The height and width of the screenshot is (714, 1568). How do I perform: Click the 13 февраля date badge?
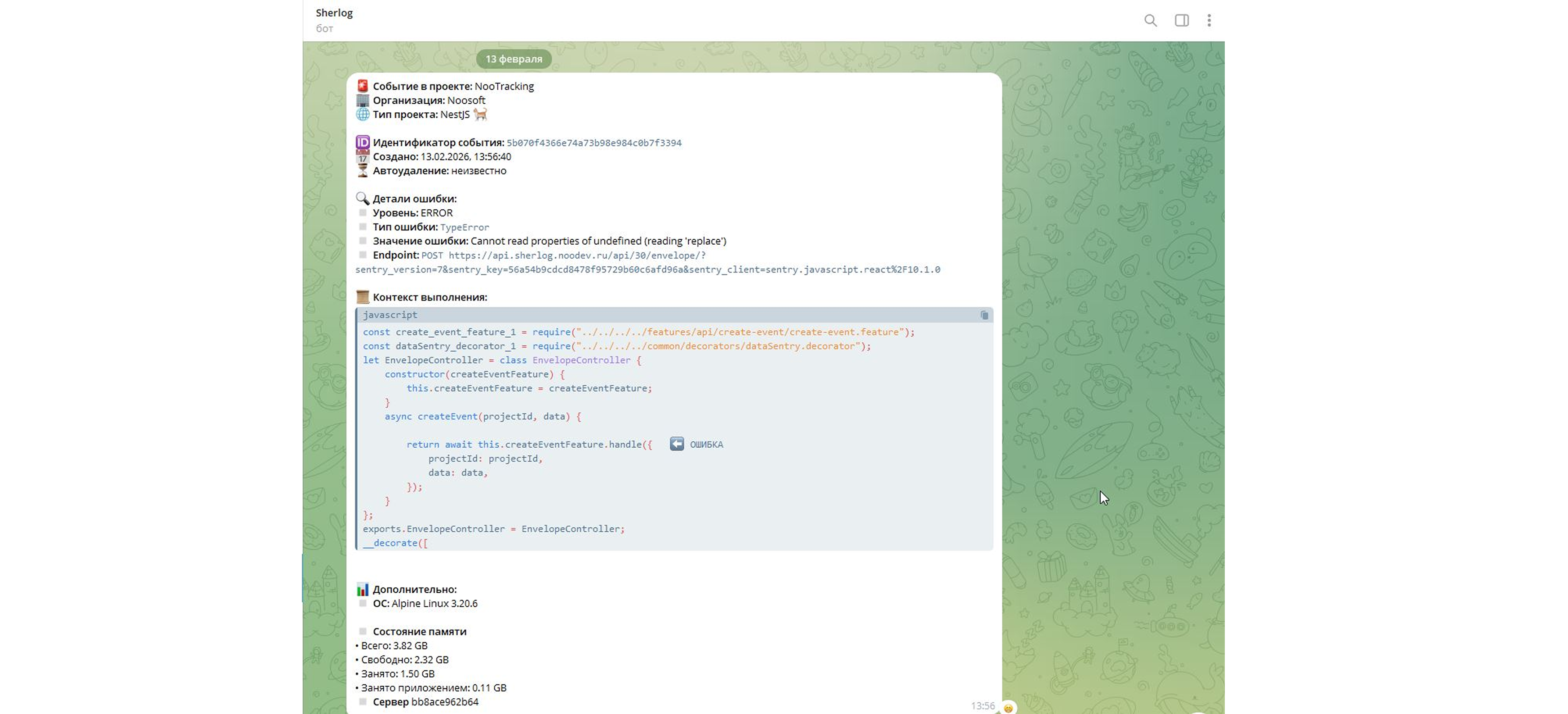[x=513, y=59]
